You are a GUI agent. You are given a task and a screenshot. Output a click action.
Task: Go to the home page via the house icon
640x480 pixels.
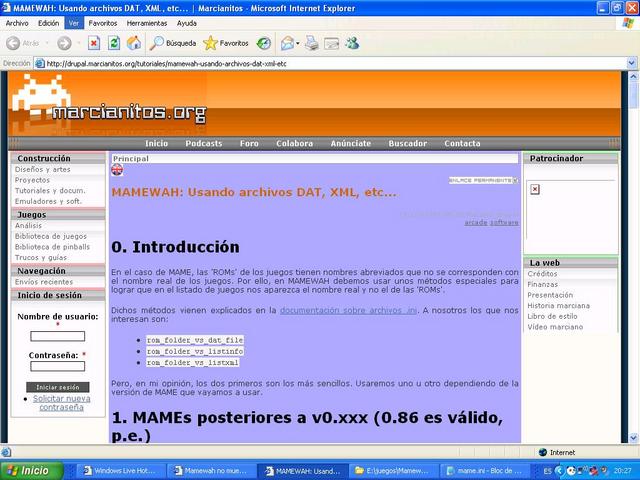point(134,43)
